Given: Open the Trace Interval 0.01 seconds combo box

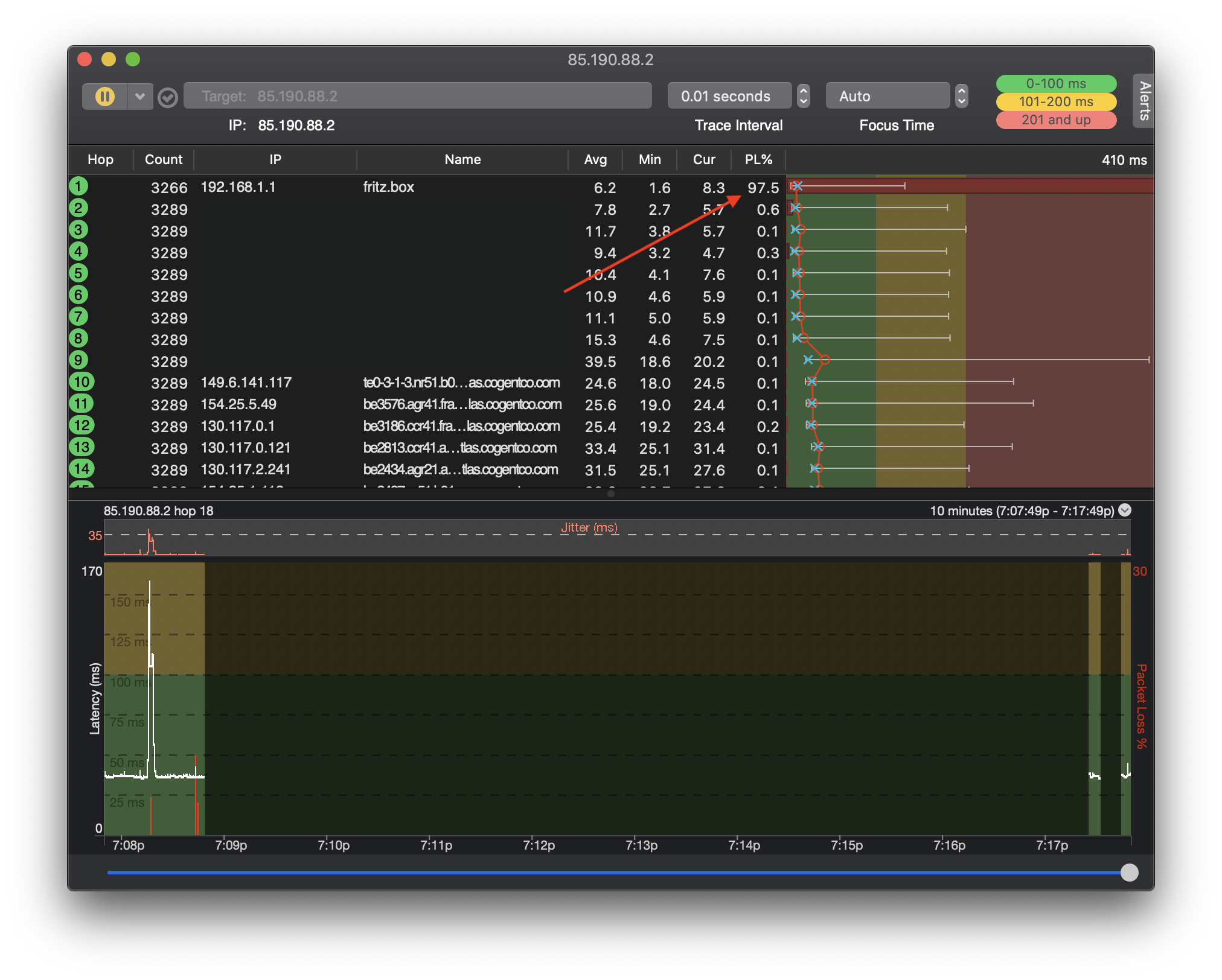Looking at the screenshot, I should tap(729, 97).
